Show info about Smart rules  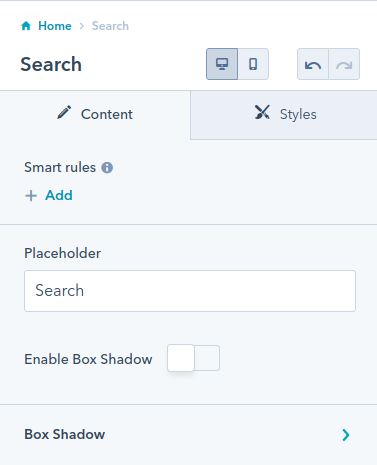(x=107, y=167)
